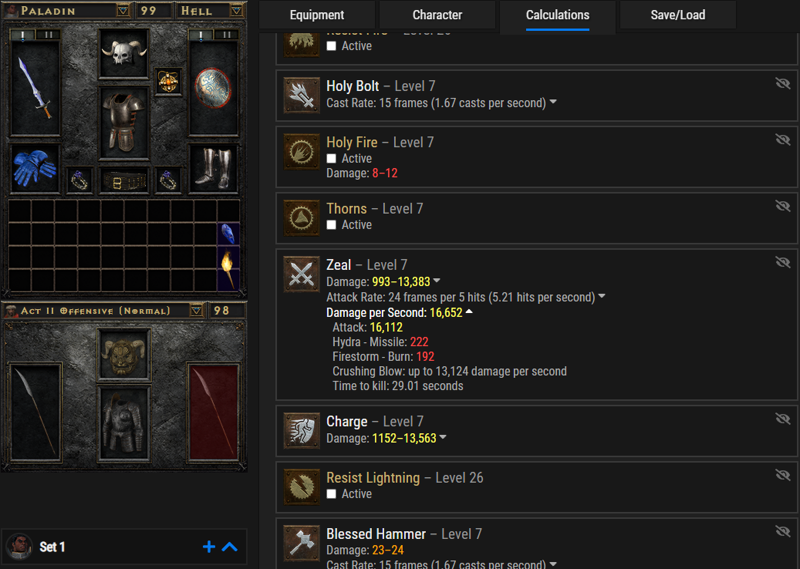Select the horned skull helmet slot
Image resolution: width=800 pixels, height=569 pixels.
[x=123, y=53]
